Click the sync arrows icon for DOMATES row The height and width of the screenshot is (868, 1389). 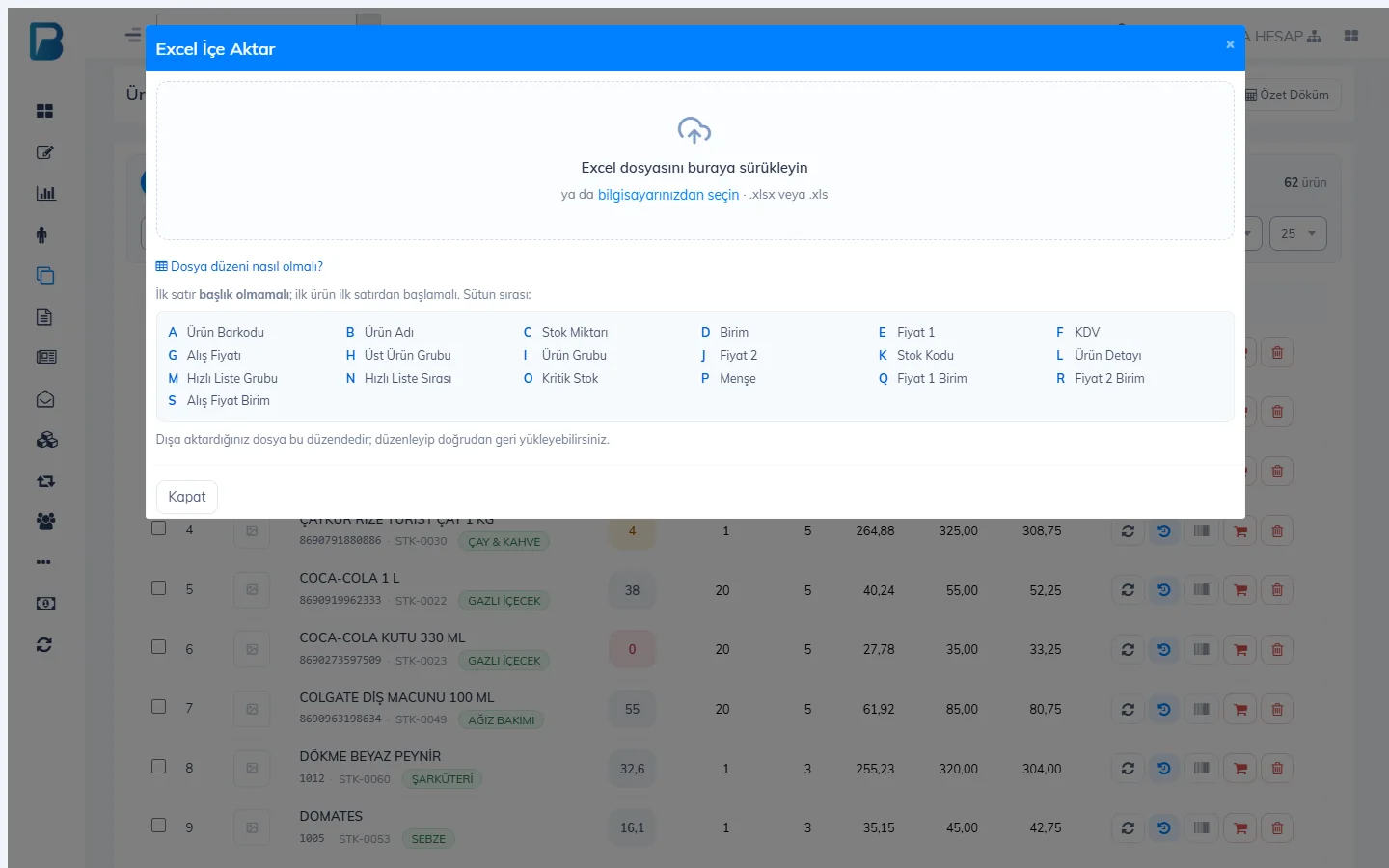pyautogui.click(x=1128, y=828)
